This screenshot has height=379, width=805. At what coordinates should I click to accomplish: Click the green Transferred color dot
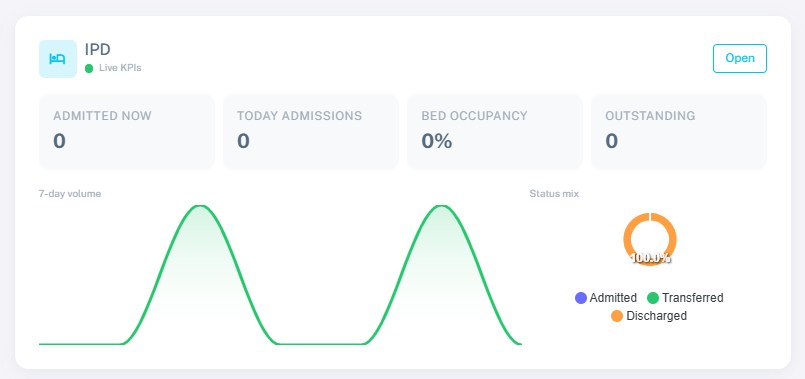pos(653,298)
